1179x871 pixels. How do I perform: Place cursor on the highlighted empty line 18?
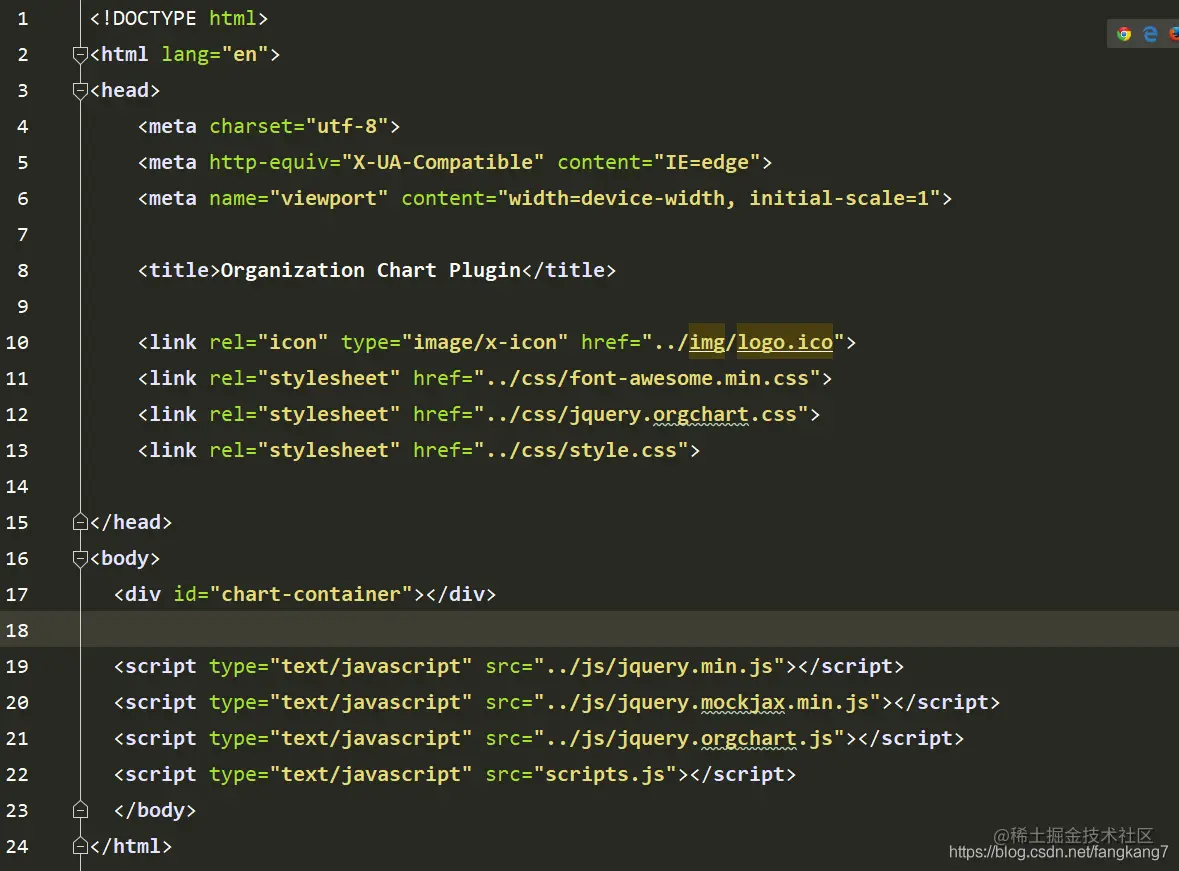[629, 630]
